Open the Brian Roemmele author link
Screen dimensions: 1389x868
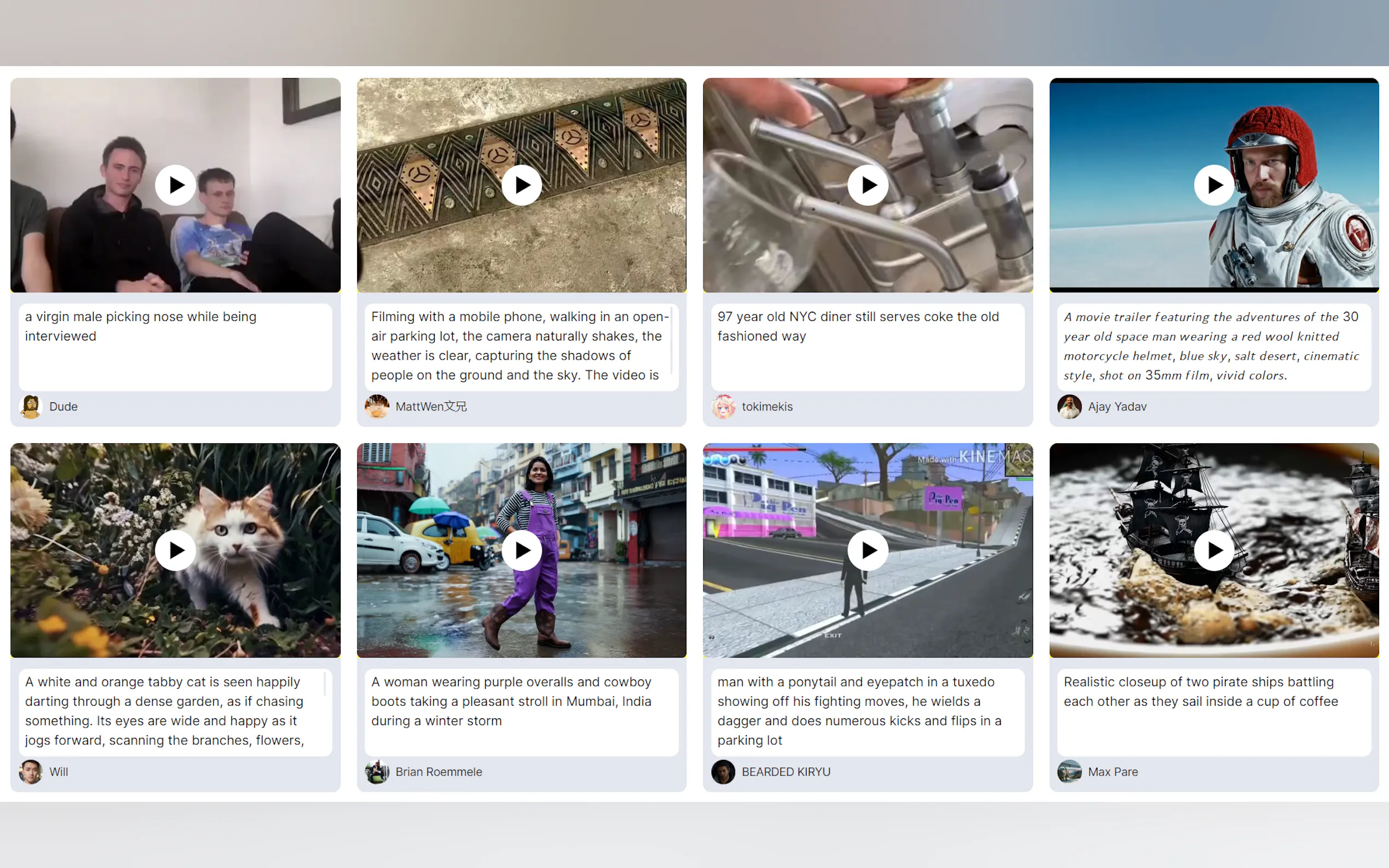click(439, 772)
